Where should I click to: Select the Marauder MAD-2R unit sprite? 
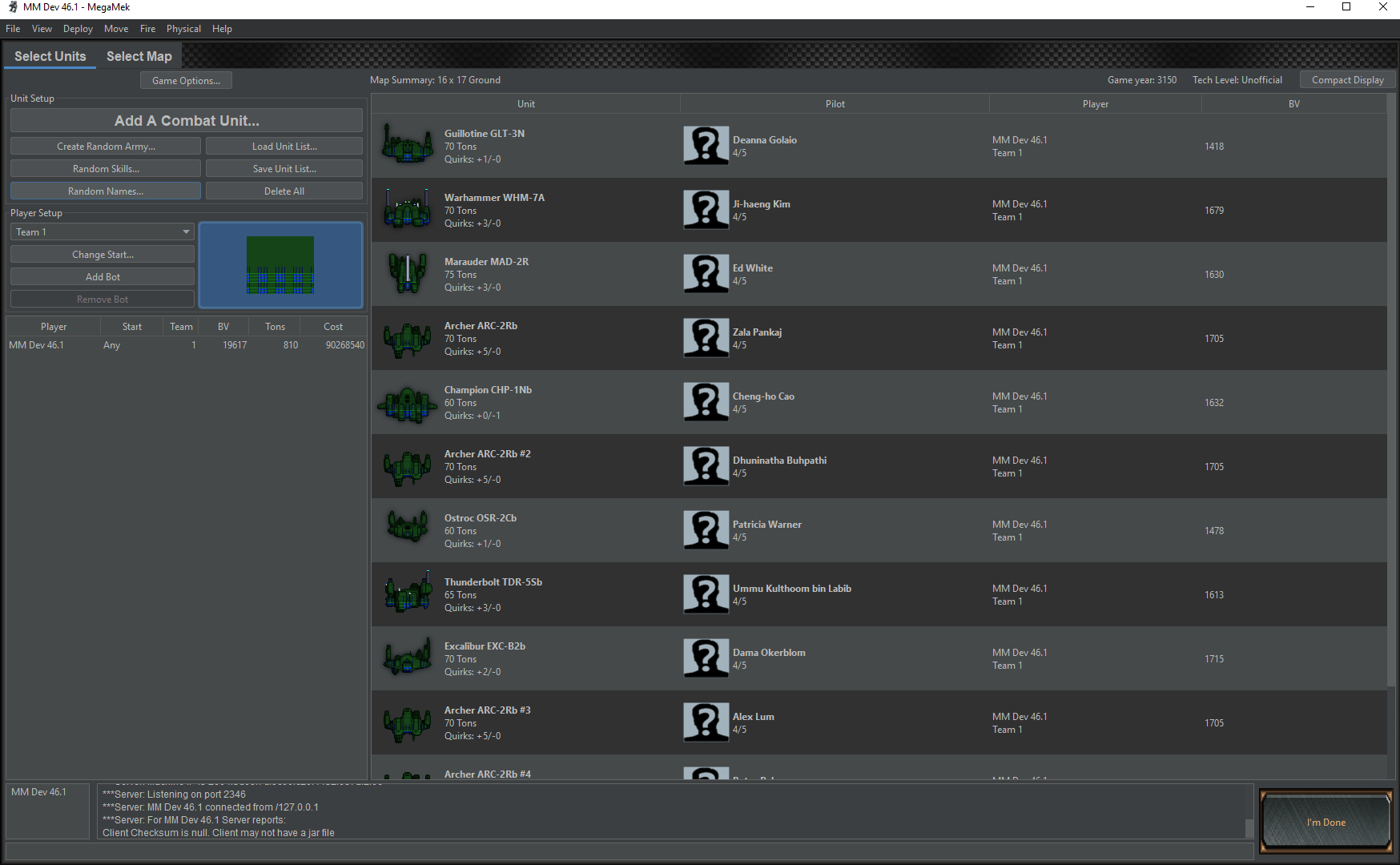pyautogui.click(x=407, y=273)
